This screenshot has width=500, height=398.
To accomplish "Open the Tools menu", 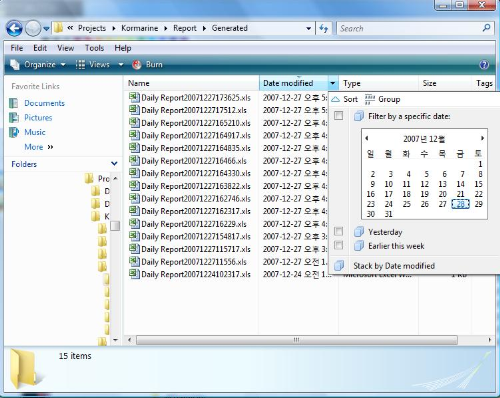I will click(94, 48).
